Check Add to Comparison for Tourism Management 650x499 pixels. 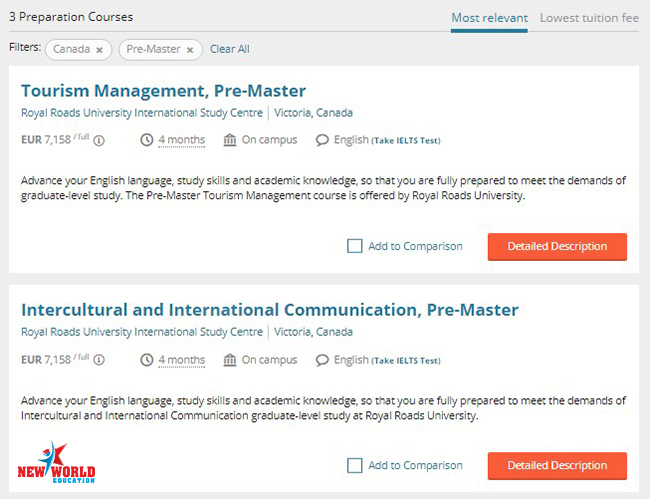(x=354, y=246)
